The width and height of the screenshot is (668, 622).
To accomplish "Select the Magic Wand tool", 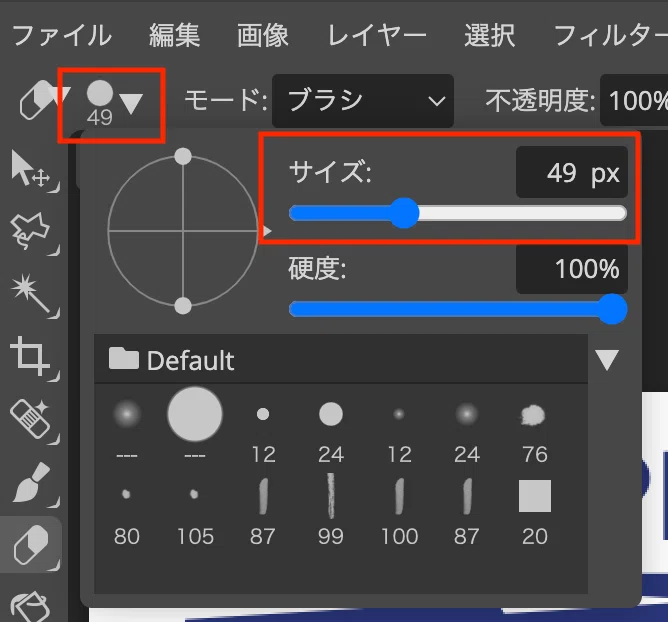I will pos(31,295).
